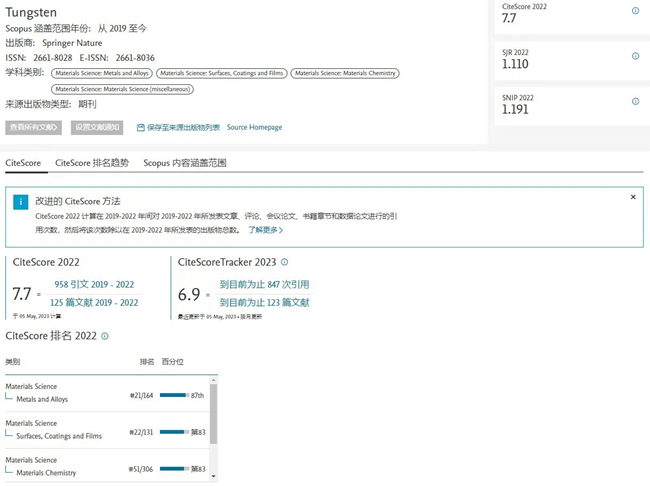Open the Source Homepage link
This screenshot has width=650, height=486.
[254, 128]
